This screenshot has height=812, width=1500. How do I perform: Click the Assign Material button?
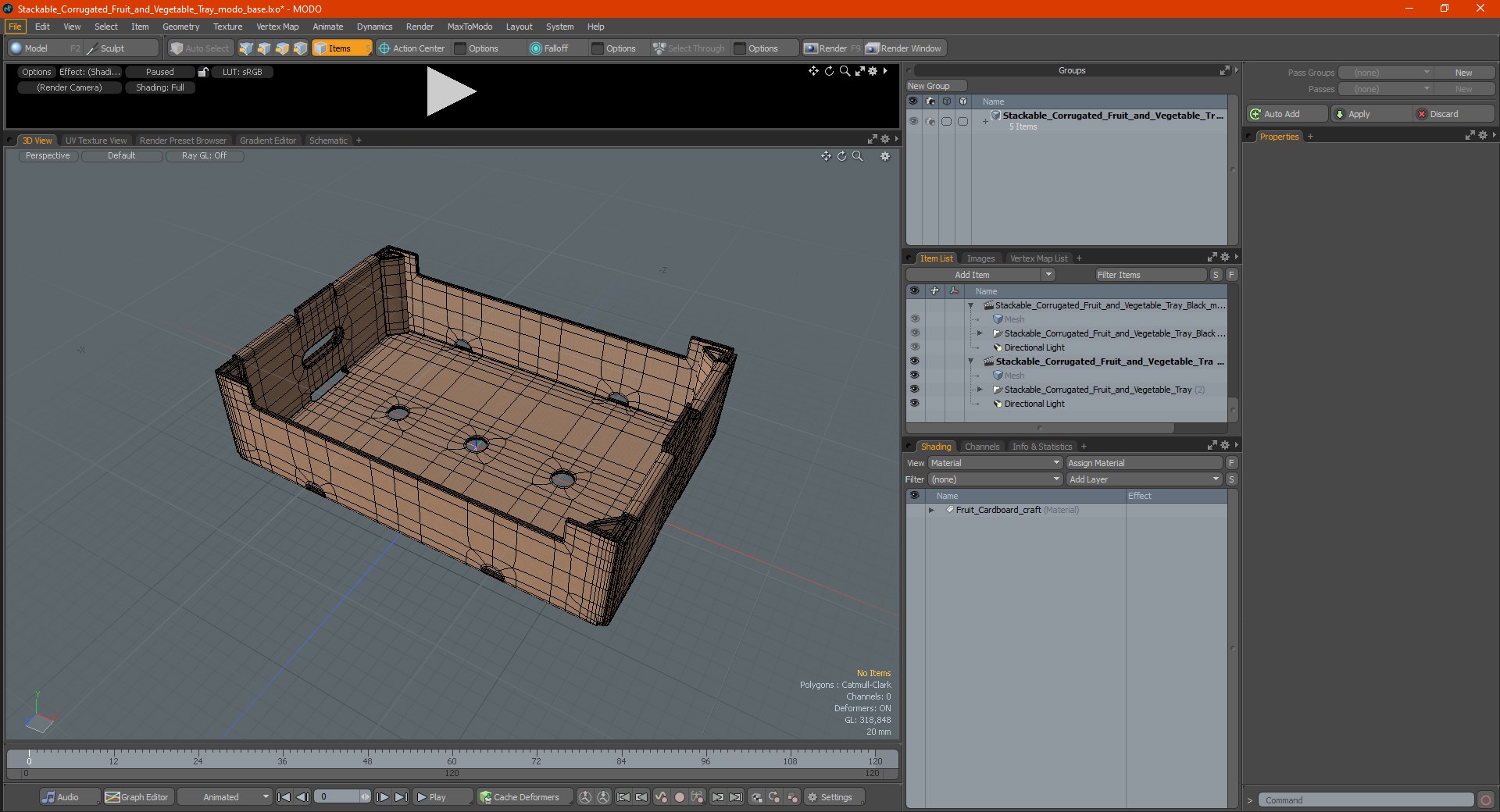point(1144,463)
